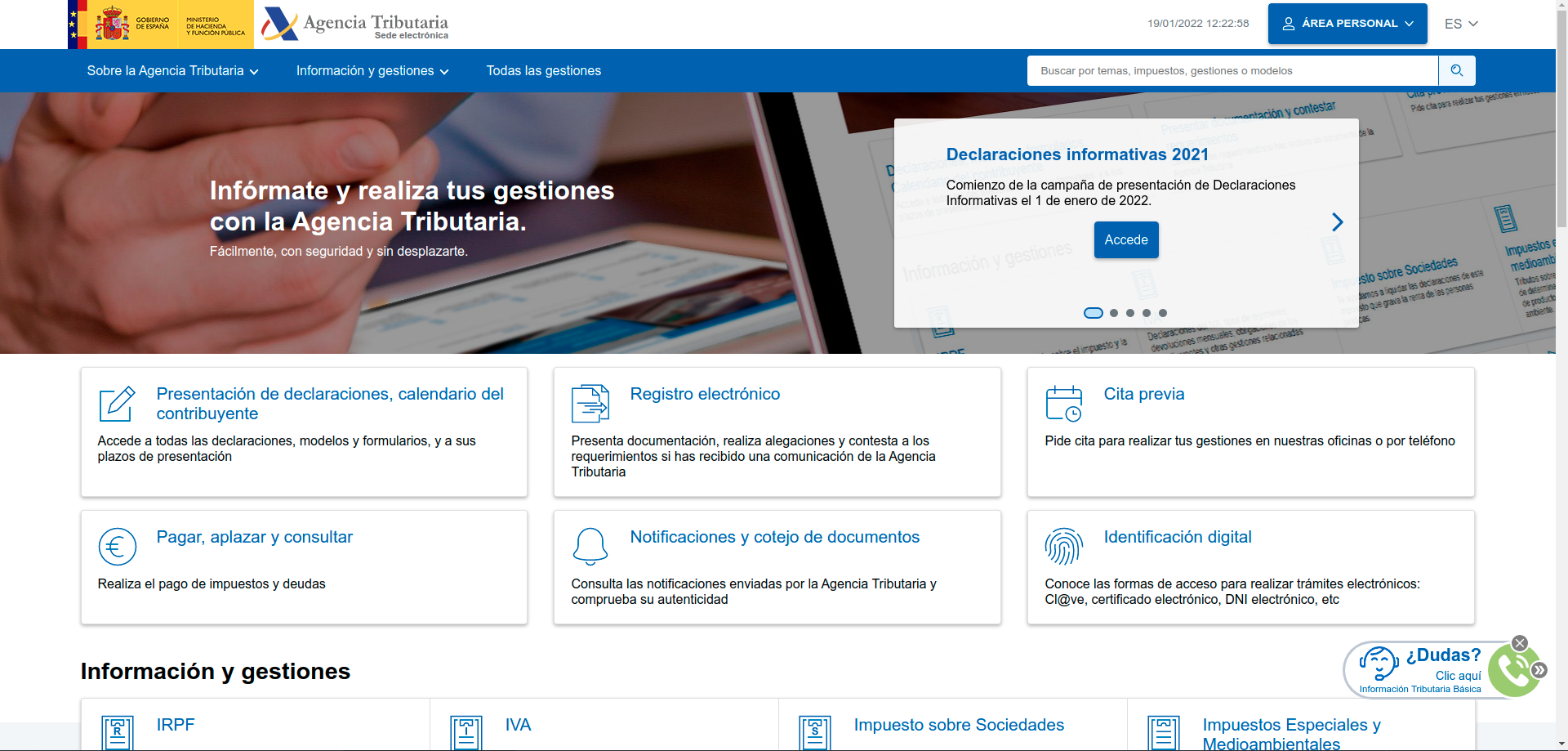Expand Sobre la Agencia Tributaria menu
Viewport: 1568px width, 751px height.
pos(172,71)
